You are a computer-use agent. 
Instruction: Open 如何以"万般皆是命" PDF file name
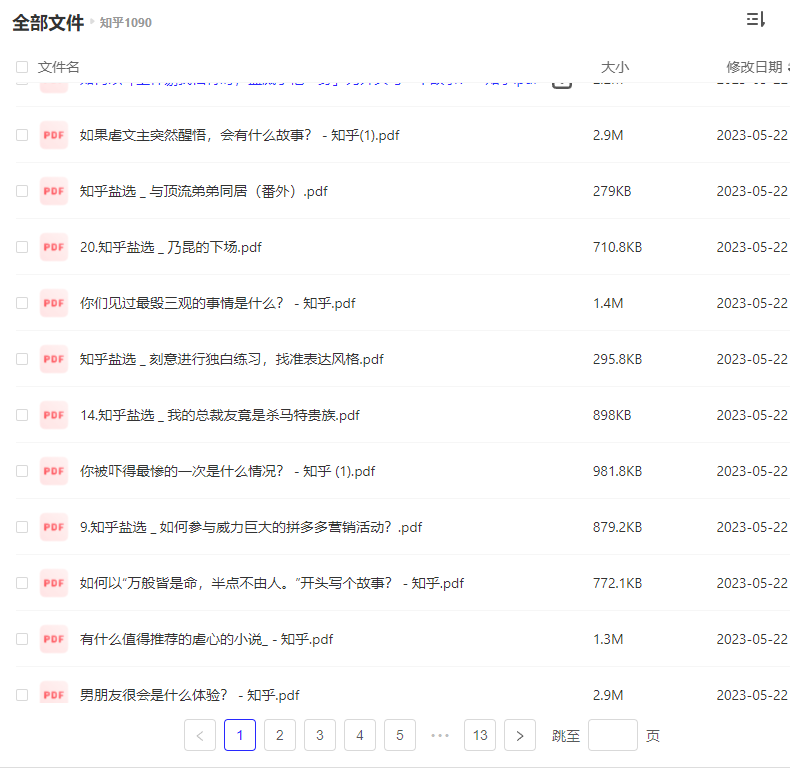271,583
